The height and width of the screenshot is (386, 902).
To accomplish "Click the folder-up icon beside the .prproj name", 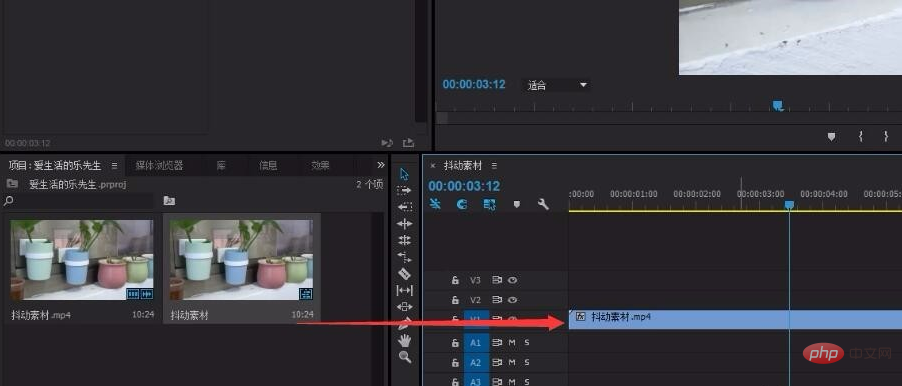I will point(12,184).
